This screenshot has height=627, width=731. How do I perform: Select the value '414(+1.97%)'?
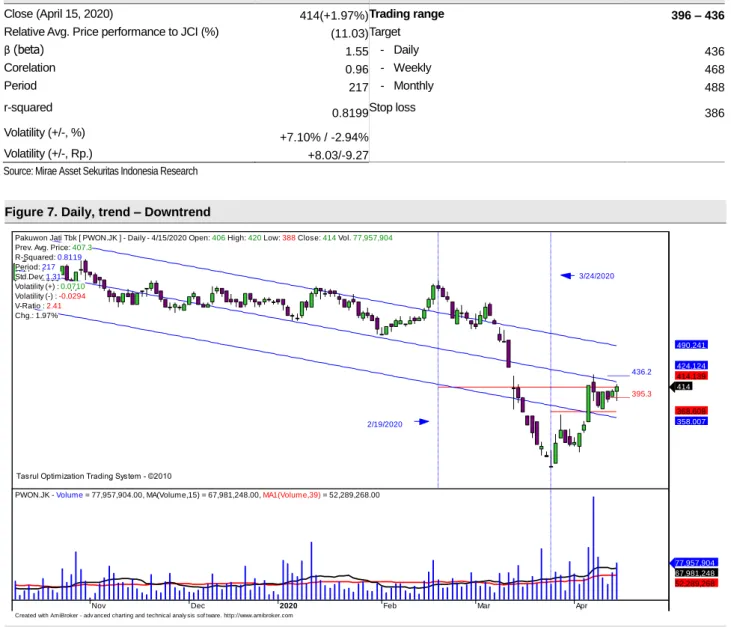point(334,16)
